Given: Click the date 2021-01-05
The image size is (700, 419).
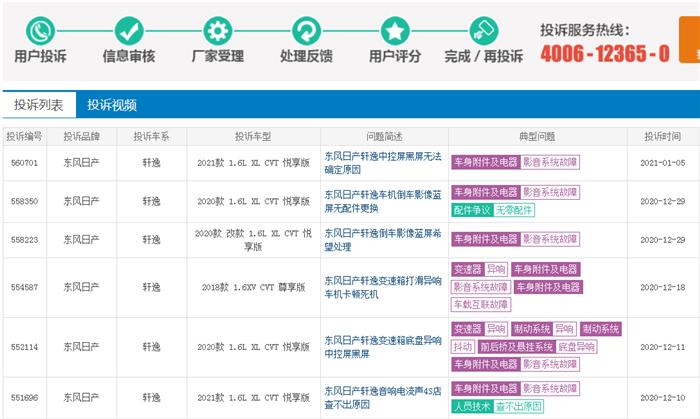Looking at the screenshot, I should click(x=662, y=163).
